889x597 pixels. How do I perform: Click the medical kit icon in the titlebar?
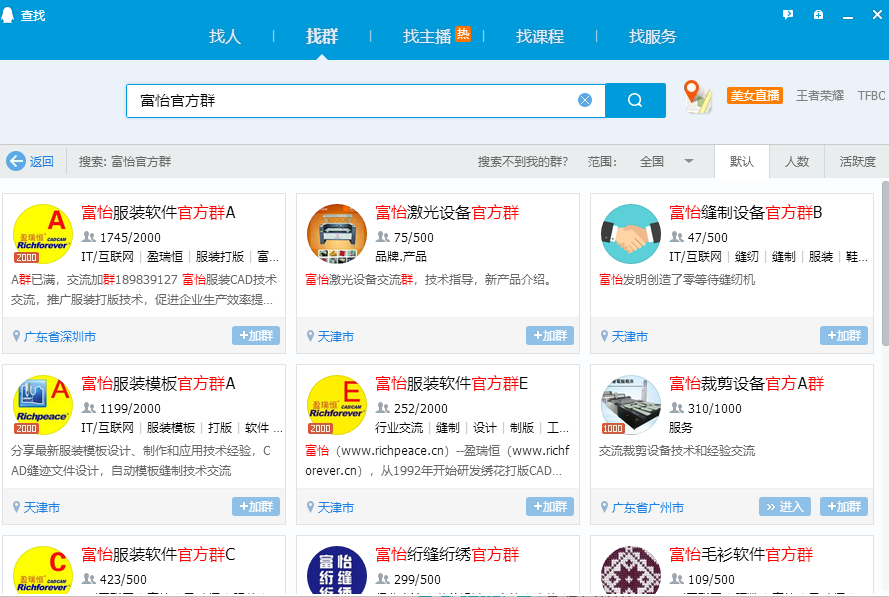point(818,14)
